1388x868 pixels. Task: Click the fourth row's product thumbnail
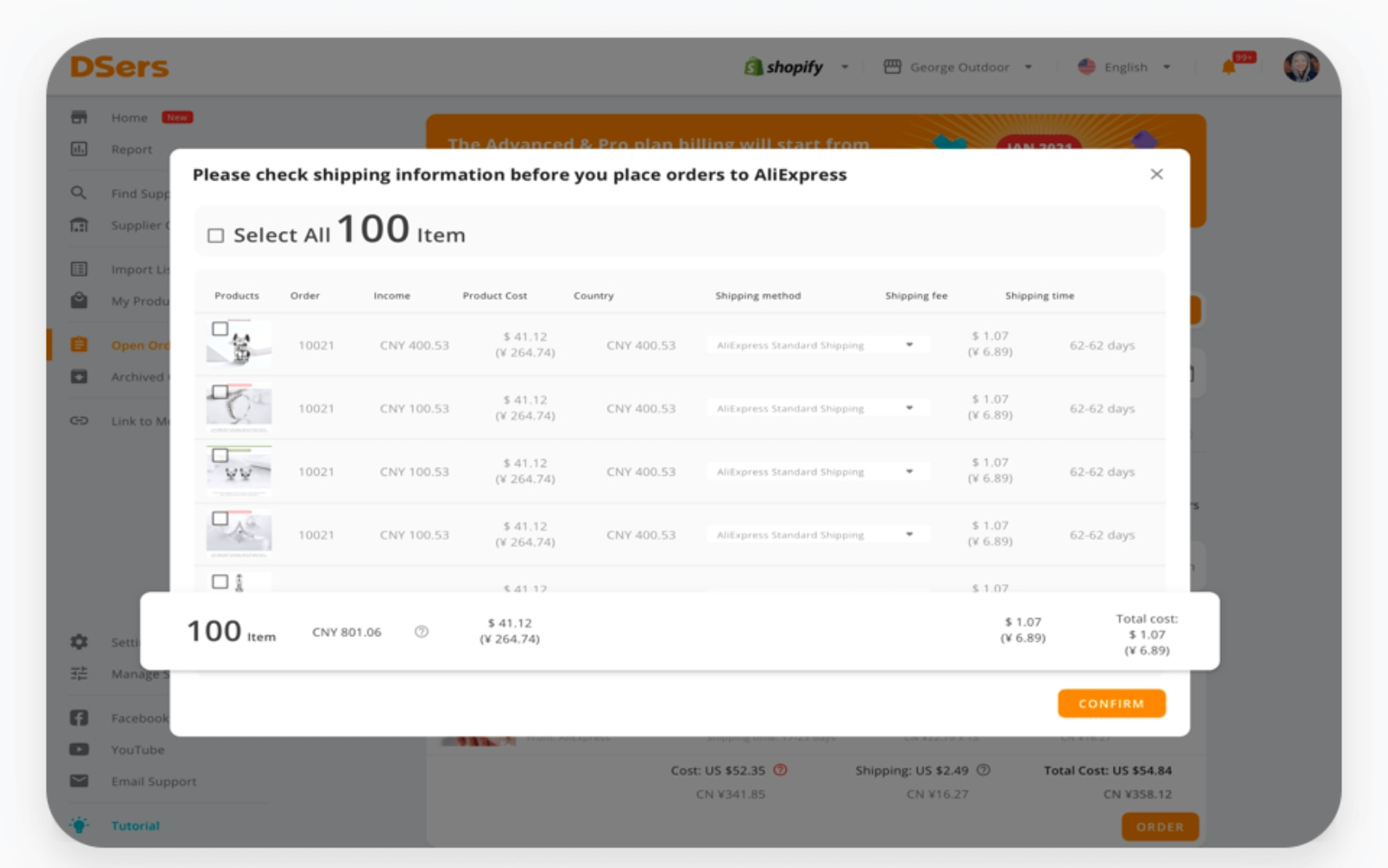click(239, 534)
